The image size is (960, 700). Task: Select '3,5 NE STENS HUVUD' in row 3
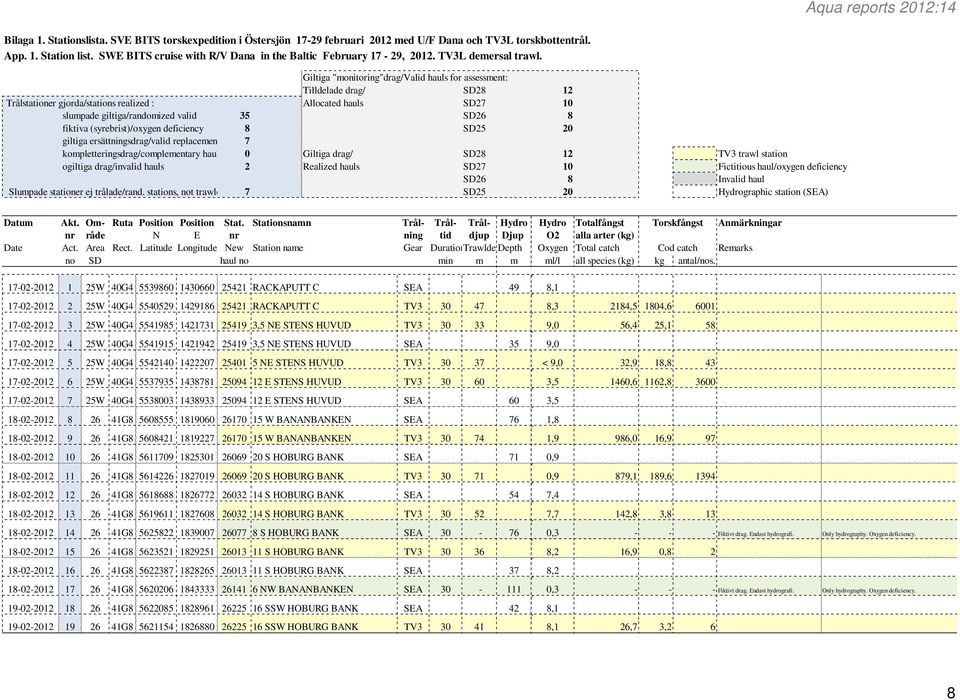click(302, 325)
